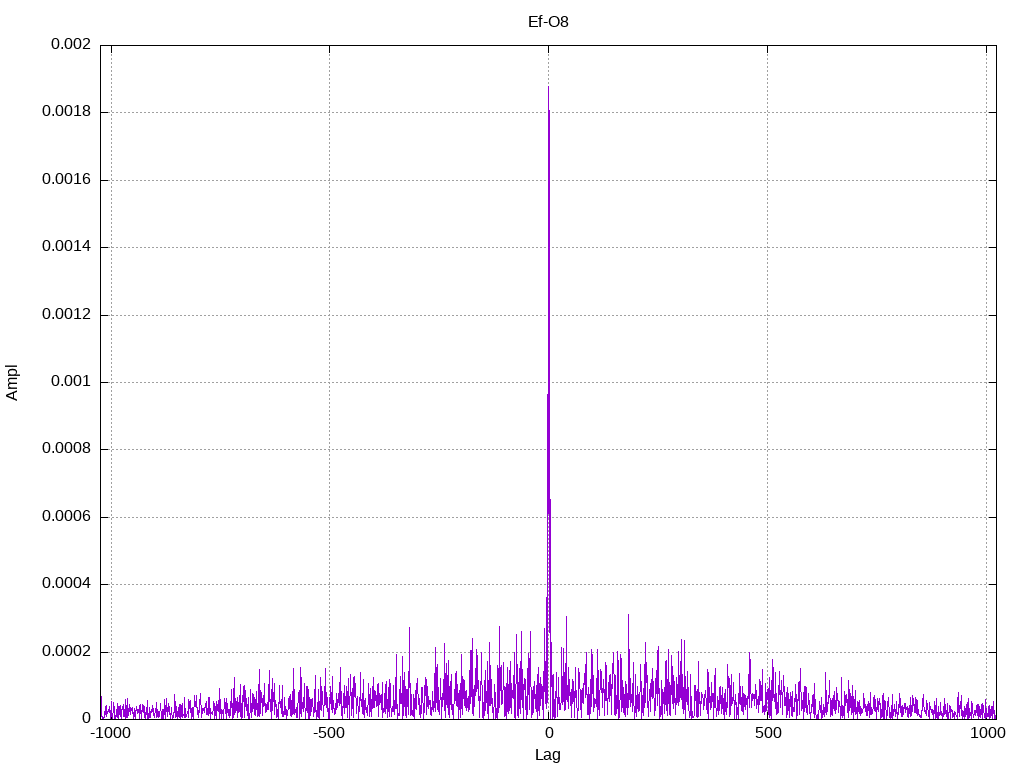Screen dimensions: 1024x768
Task: Click y-axis tick value 0.0016
Action: coord(66,179)
